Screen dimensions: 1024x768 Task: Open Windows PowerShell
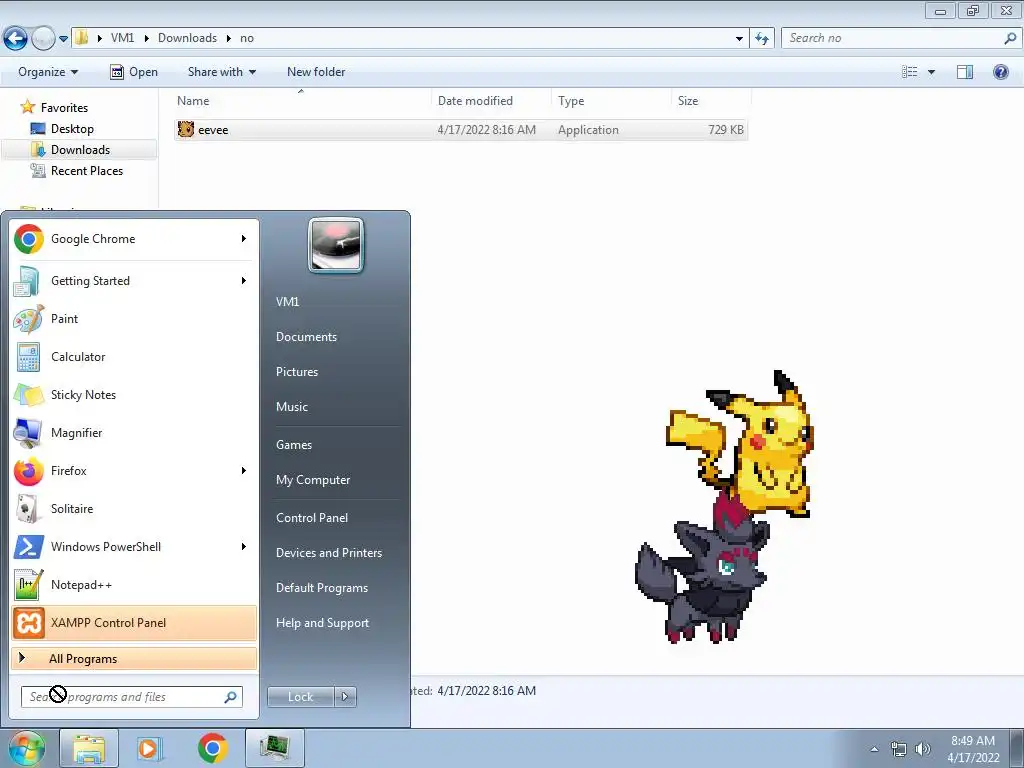(x=134, y=547)
